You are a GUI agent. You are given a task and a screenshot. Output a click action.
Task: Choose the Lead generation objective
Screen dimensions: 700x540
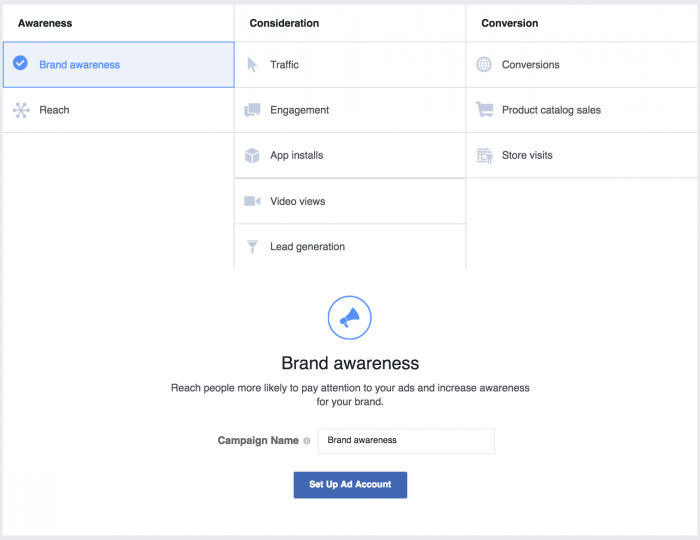[x=307, y=247]
